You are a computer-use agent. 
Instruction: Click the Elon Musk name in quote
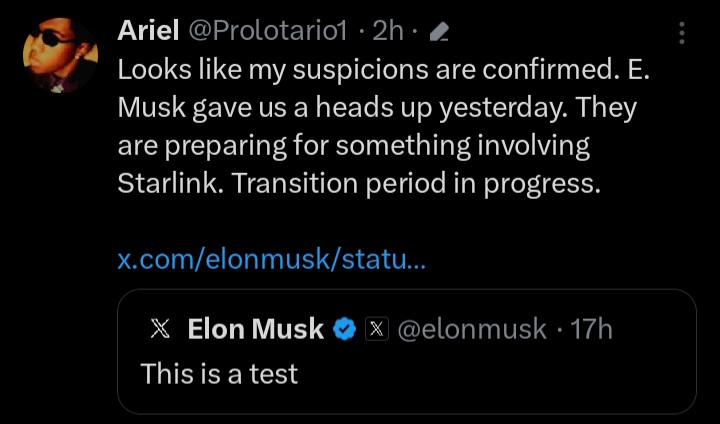coord(255,328)
